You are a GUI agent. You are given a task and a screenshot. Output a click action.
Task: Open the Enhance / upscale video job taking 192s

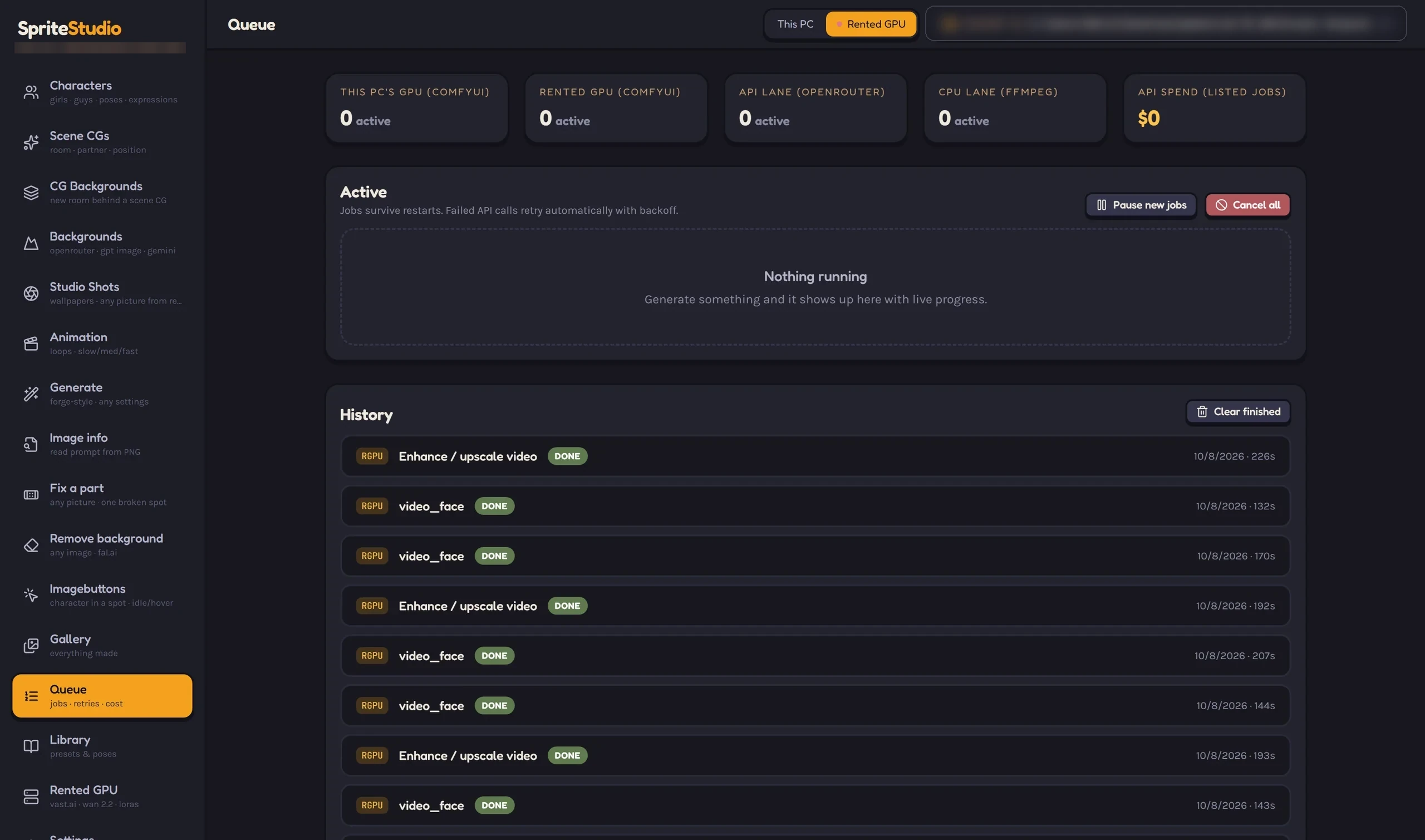click(815, 606)
